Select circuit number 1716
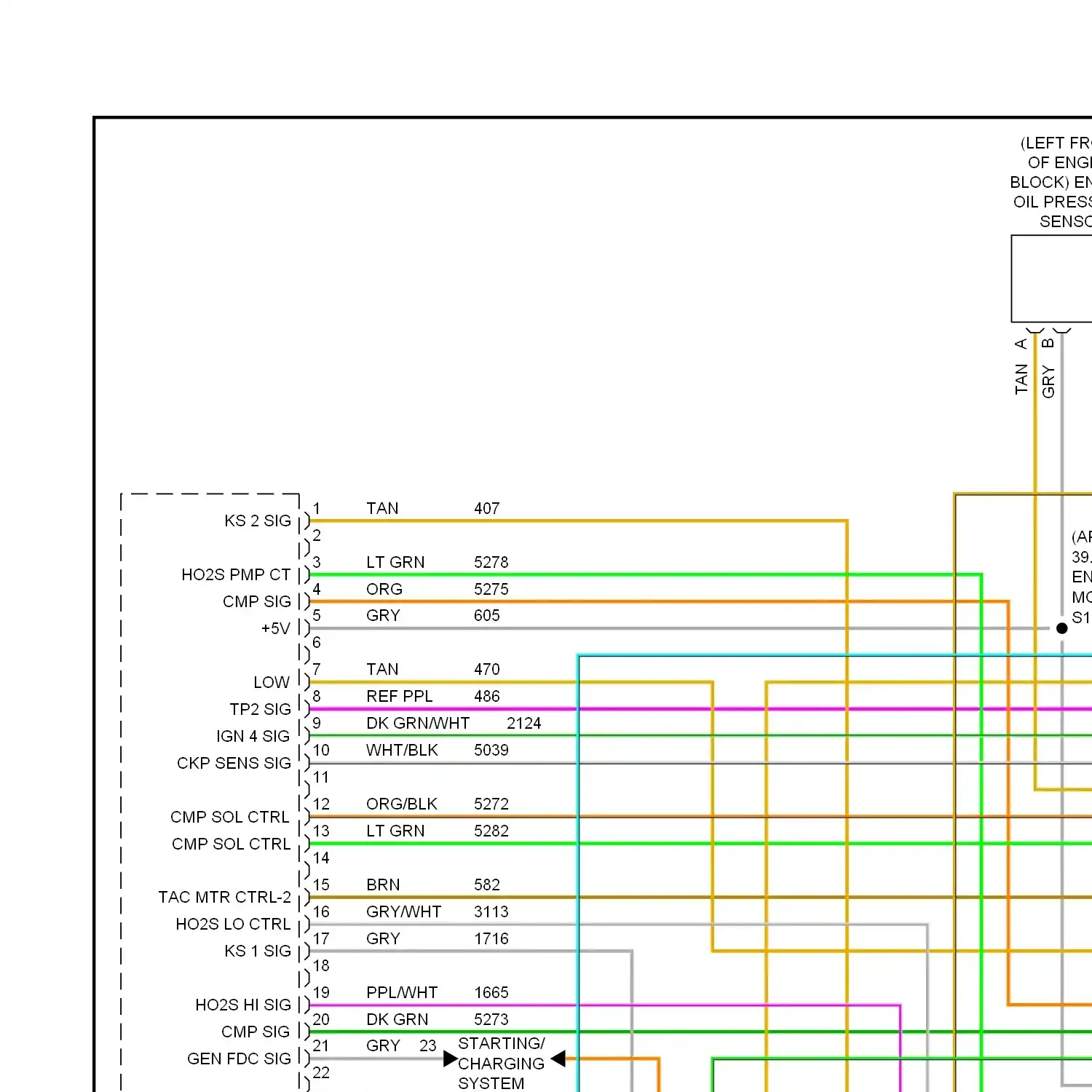Viewport: 1092px width, 1092px height. point(491,938)
